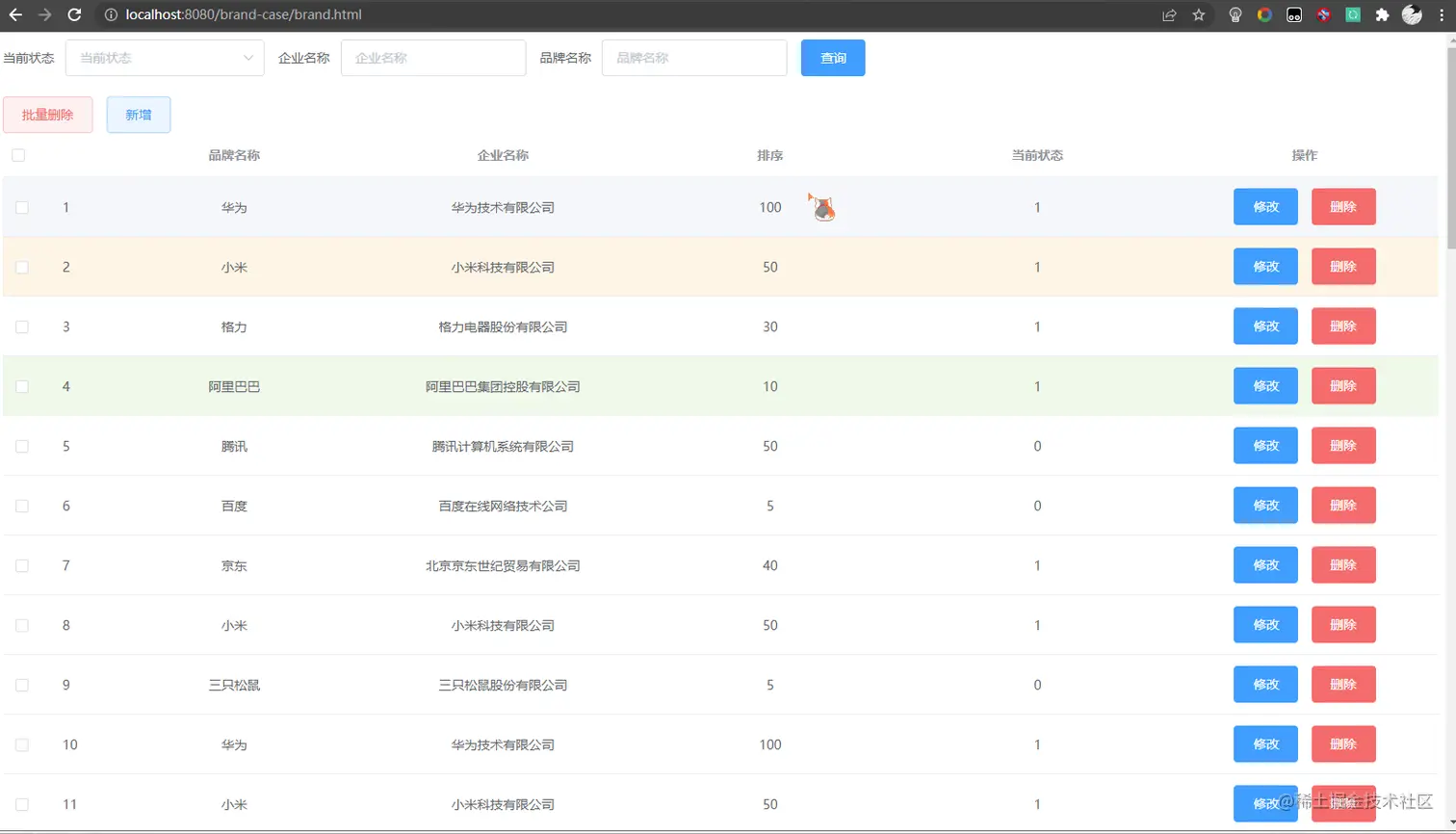Click 修改 for 阿里巴巴 row
The image size is (1456, 834).
(1265, 386)
